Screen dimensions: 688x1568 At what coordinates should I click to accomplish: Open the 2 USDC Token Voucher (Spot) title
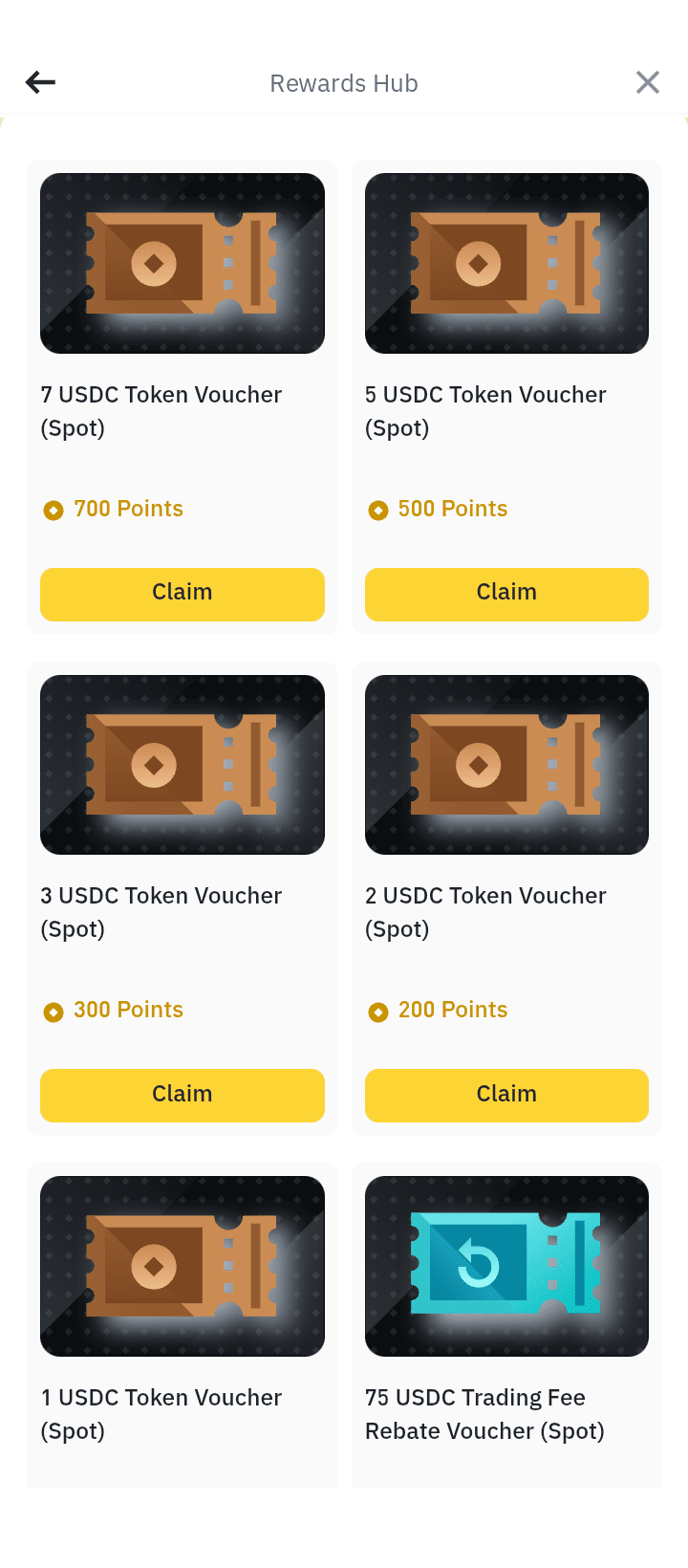tap(485, 912)
